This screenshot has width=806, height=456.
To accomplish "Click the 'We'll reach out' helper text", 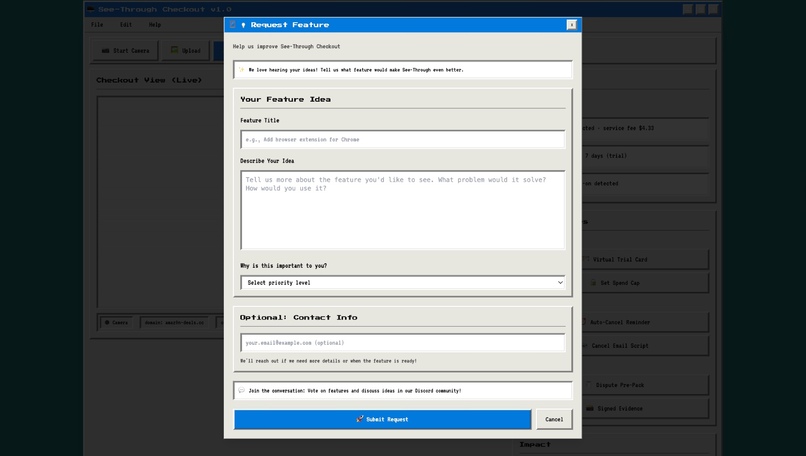I will (x=328, y=361).
